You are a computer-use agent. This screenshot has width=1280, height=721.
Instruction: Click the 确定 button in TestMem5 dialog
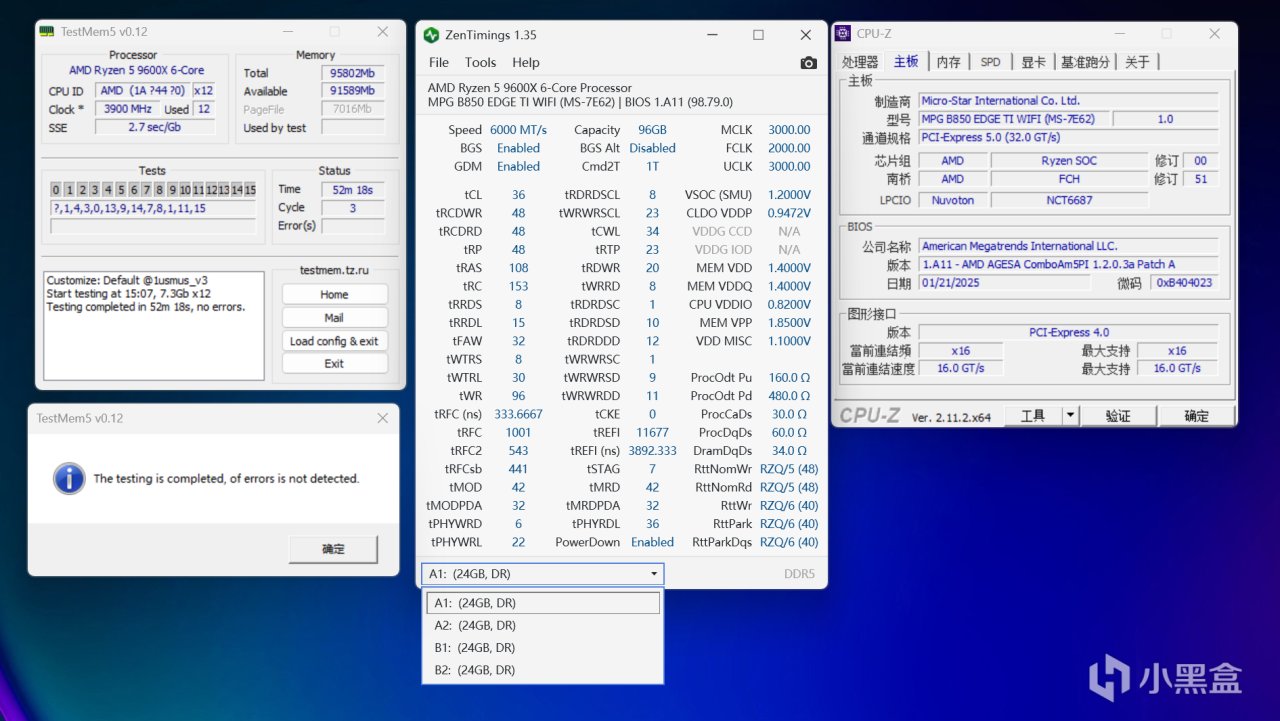[x=333, y=549]
